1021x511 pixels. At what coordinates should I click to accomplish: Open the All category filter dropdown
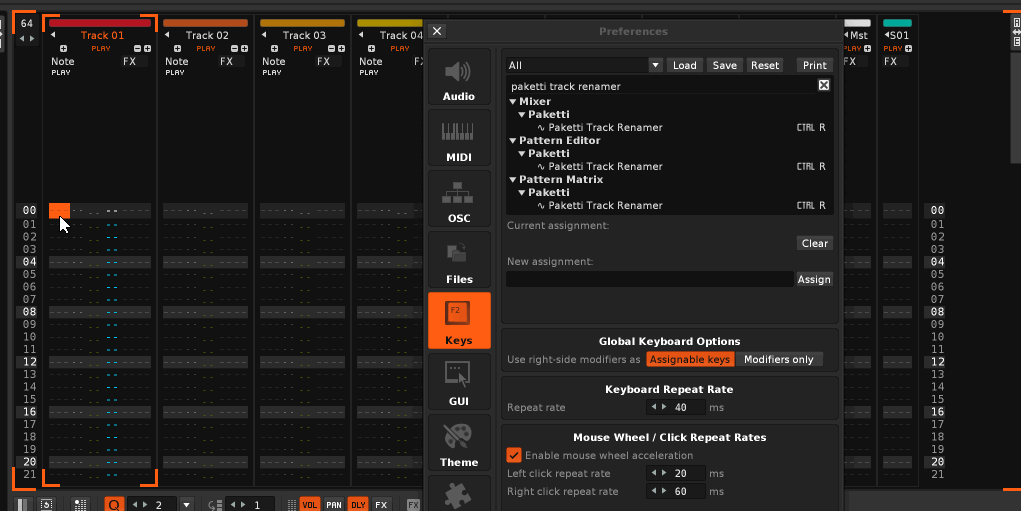(656, 65)
